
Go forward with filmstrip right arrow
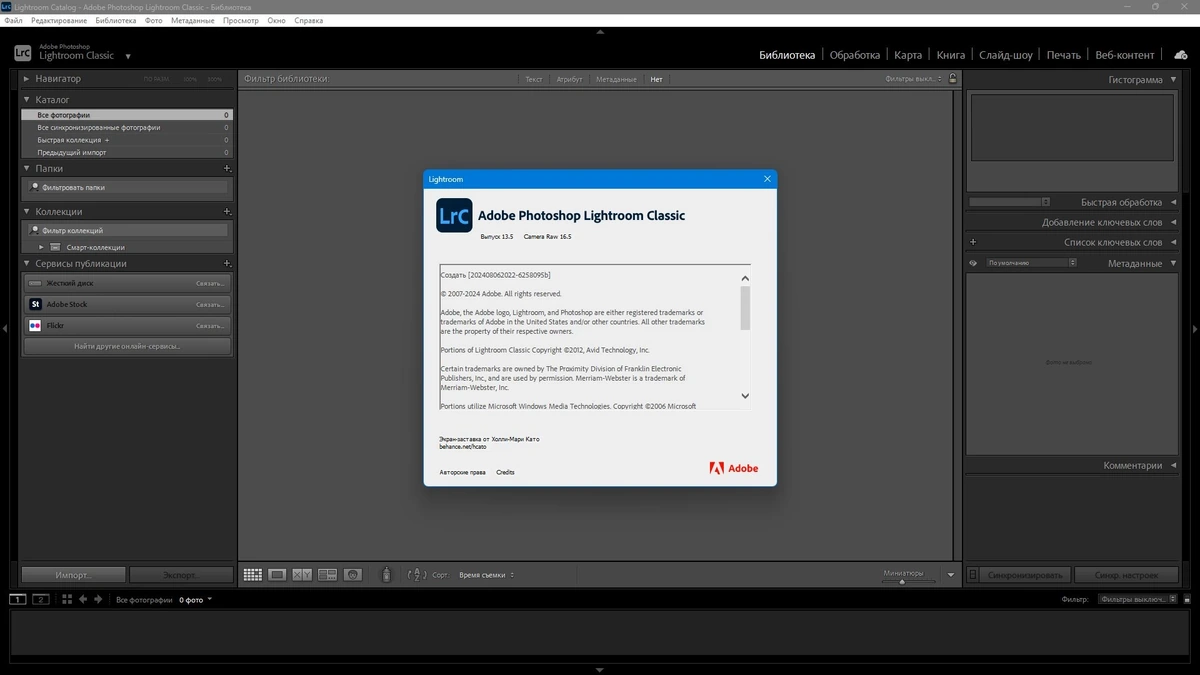[x=99, y=599]
